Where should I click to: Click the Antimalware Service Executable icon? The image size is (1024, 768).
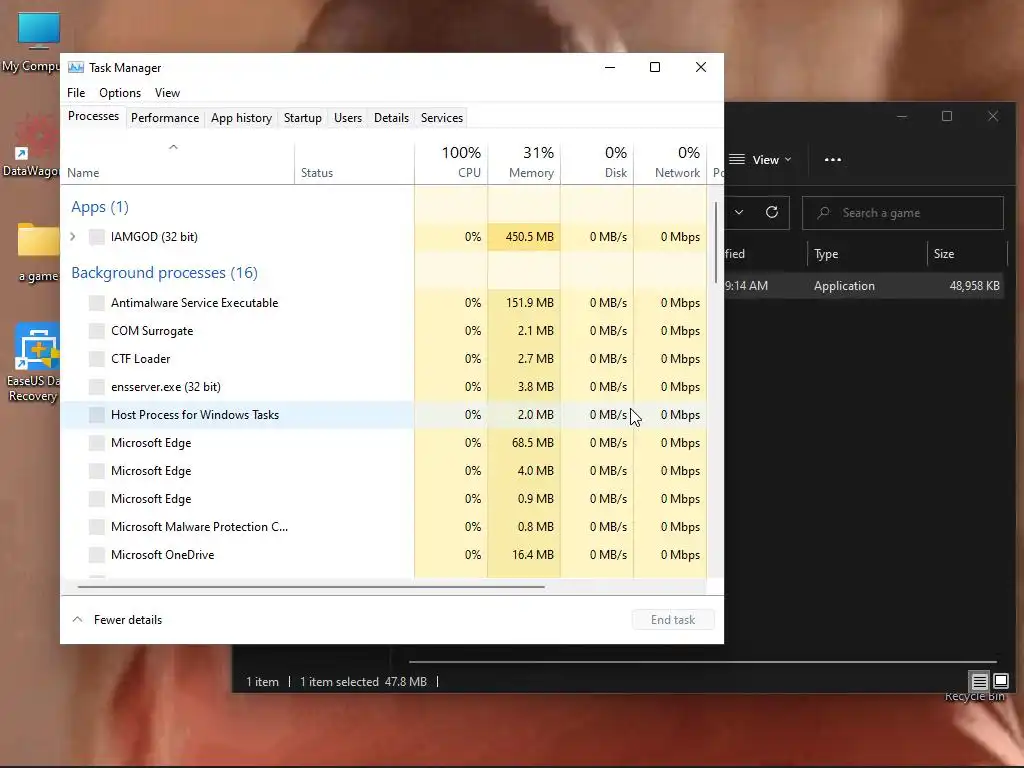[x=97, y=302]
